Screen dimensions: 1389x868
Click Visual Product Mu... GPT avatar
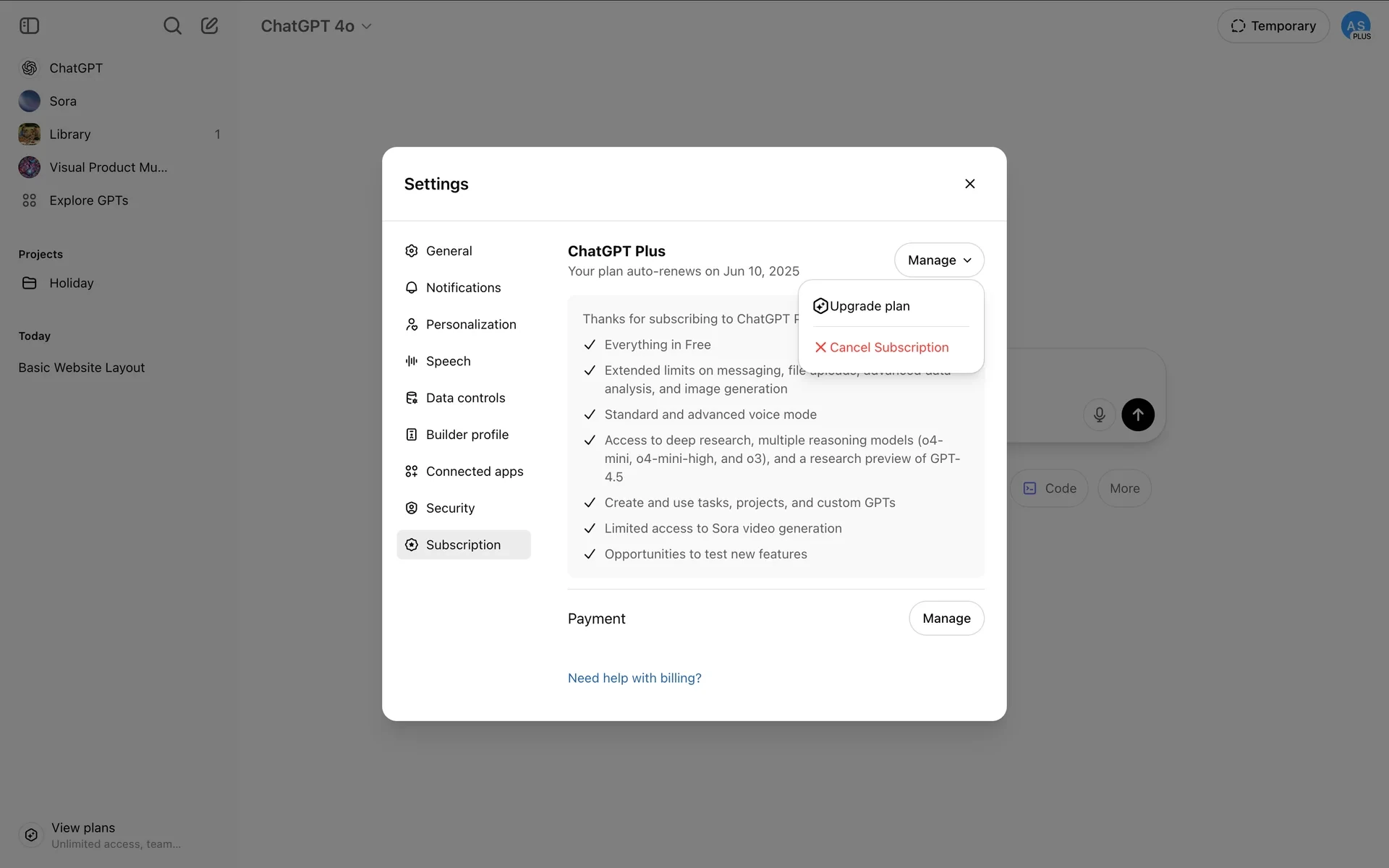30,167
